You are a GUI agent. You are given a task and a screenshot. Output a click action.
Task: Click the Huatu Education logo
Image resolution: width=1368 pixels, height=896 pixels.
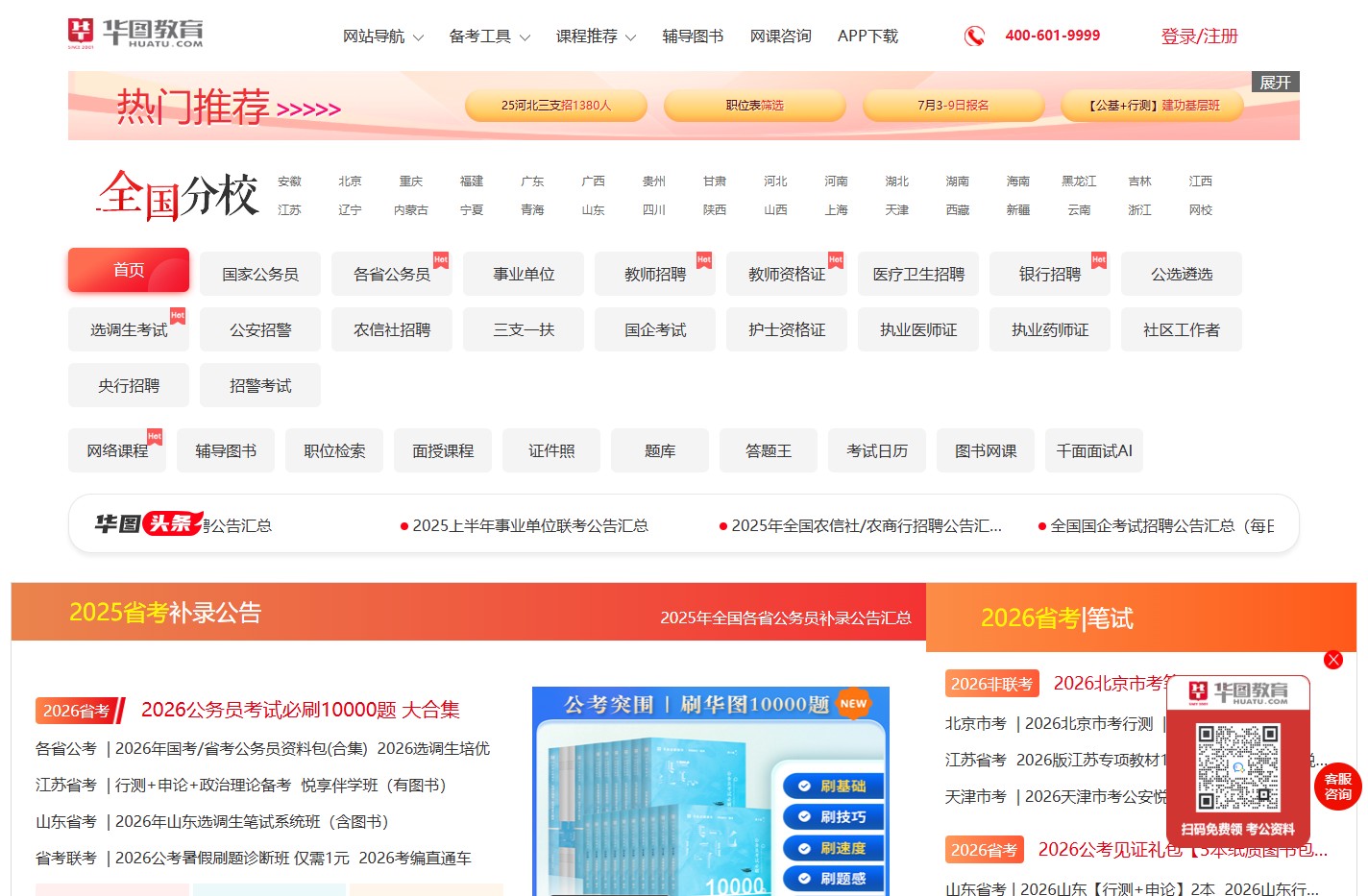coord(135,34)
